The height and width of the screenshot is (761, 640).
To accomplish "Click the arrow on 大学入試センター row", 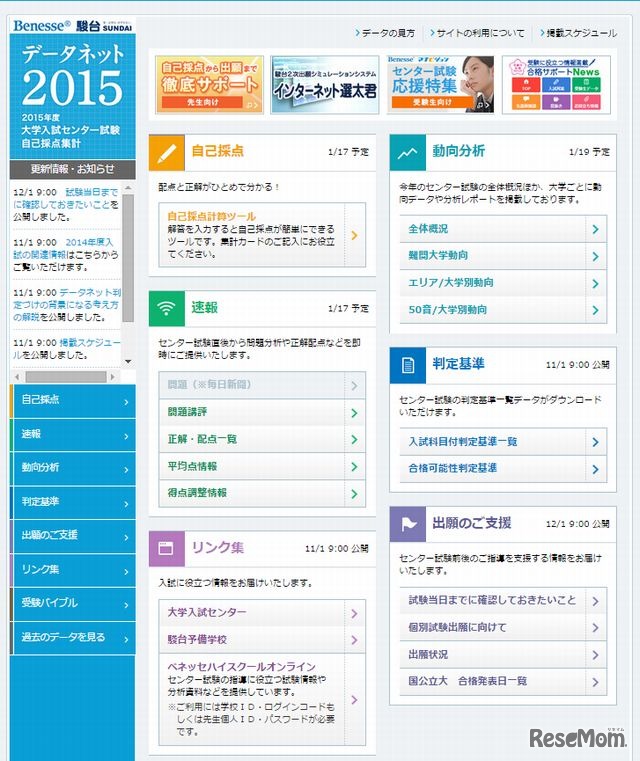I will [x=355, y=613].
